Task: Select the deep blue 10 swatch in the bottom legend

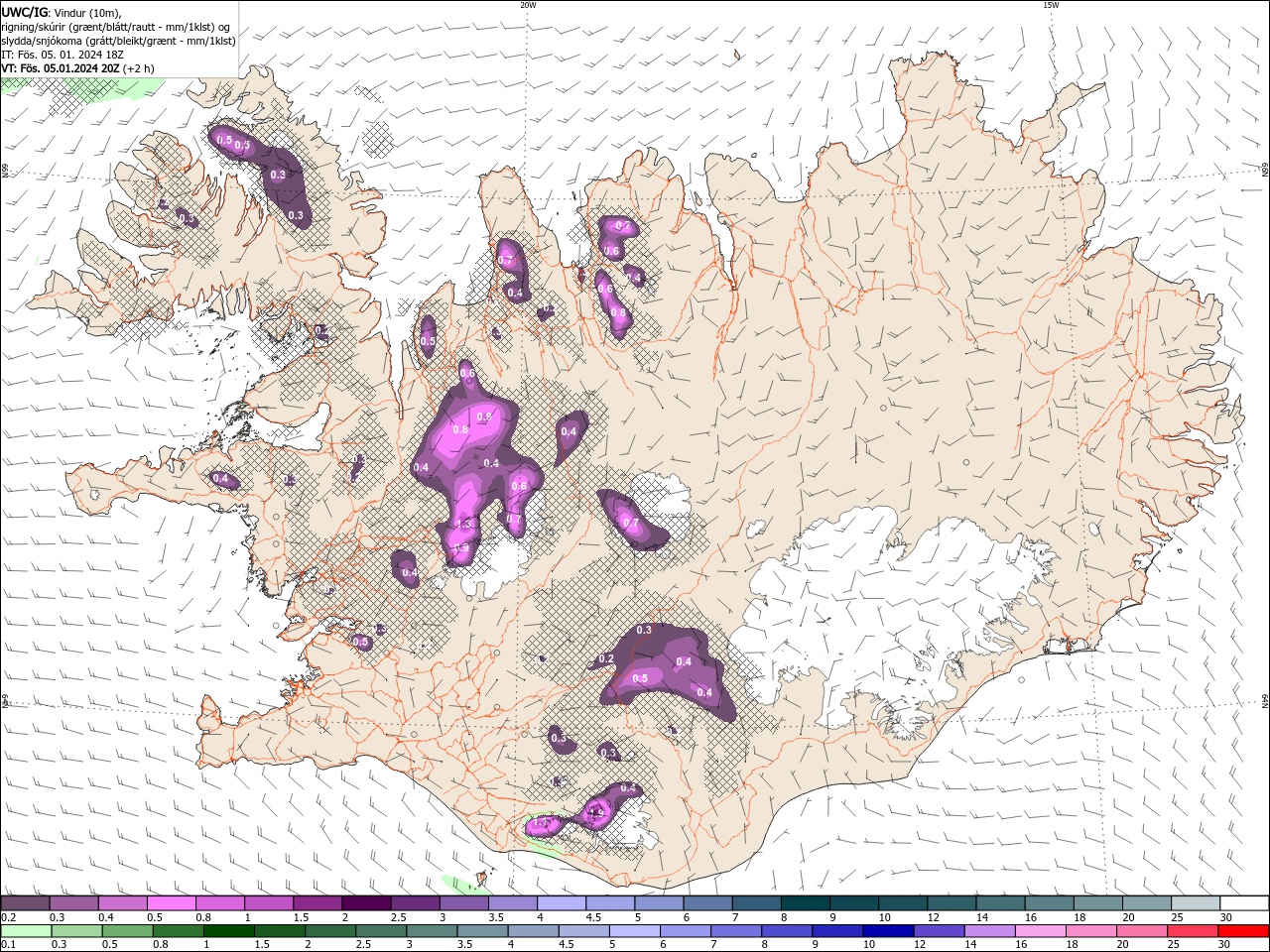Action: coord(888,931)
